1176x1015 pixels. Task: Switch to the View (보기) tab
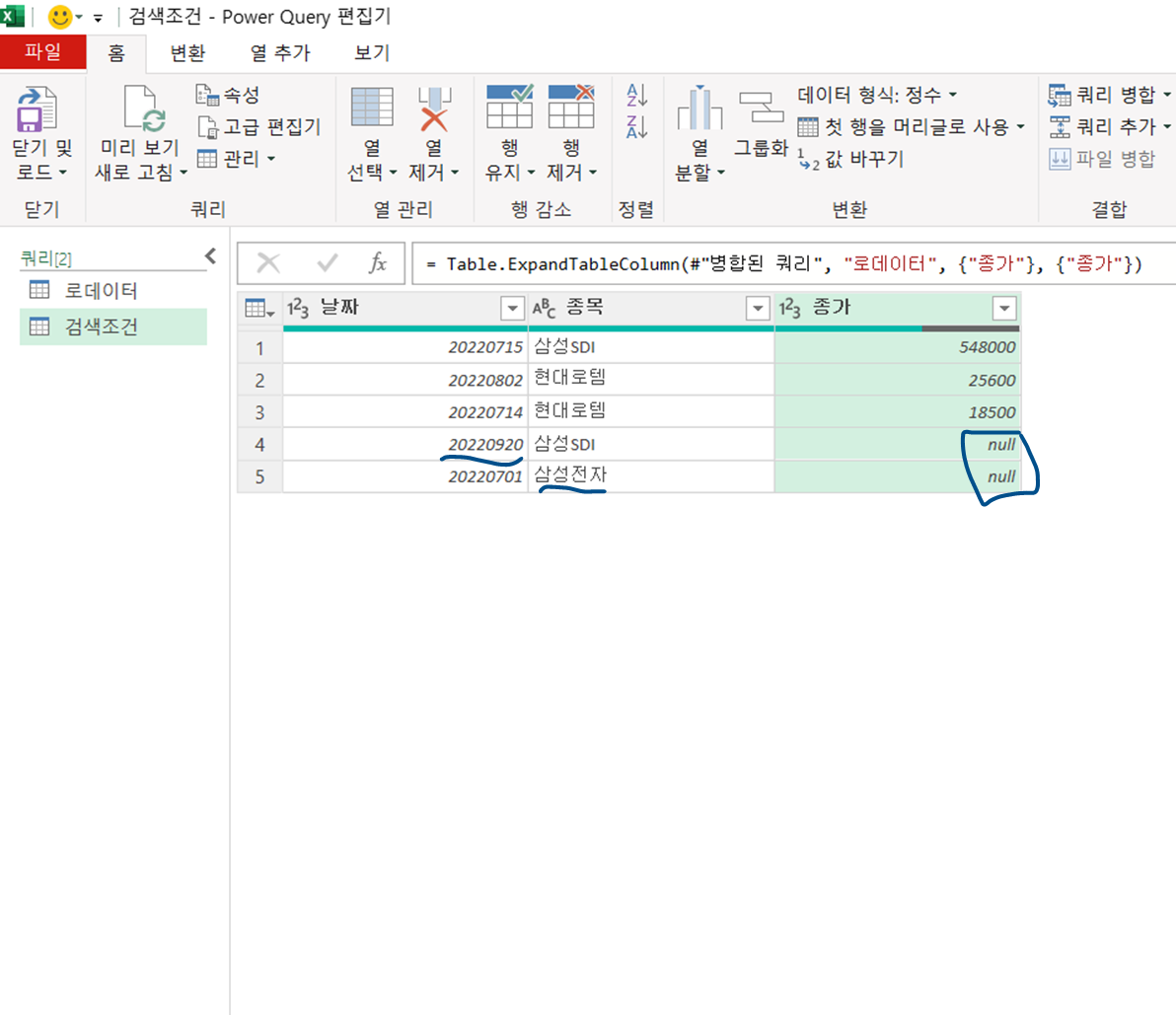point(372,52)
